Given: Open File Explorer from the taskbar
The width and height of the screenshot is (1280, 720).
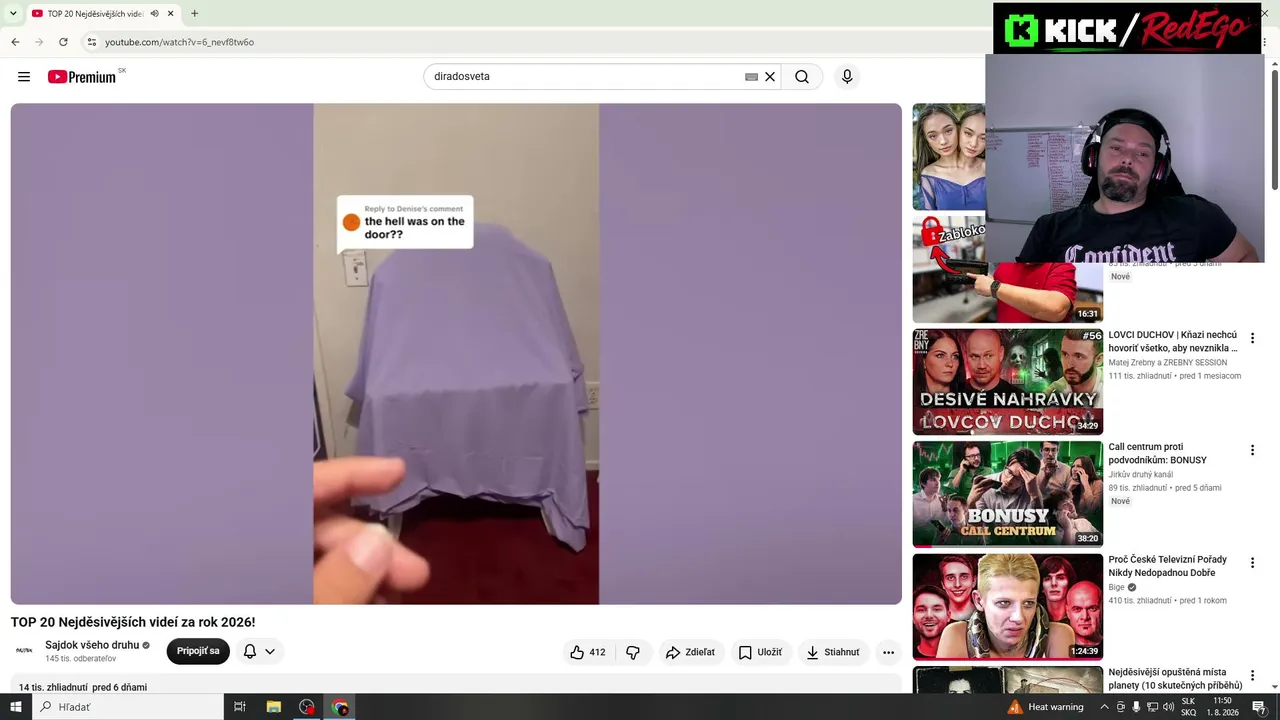Looking at the screenshot, I should click(273, 707).
